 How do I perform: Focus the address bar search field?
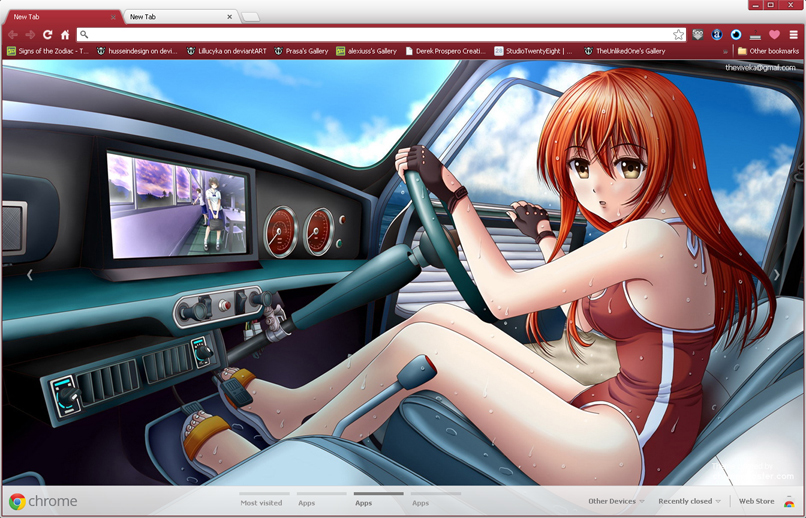(380, 34)
